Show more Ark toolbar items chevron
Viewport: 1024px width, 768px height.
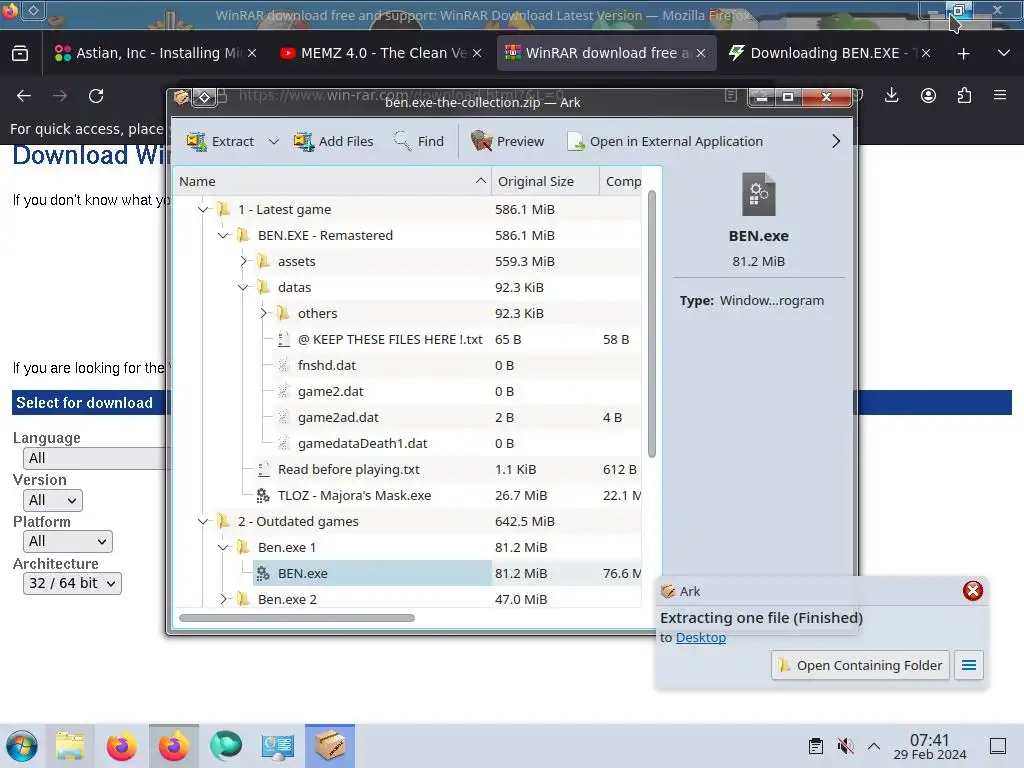(836, 141)
